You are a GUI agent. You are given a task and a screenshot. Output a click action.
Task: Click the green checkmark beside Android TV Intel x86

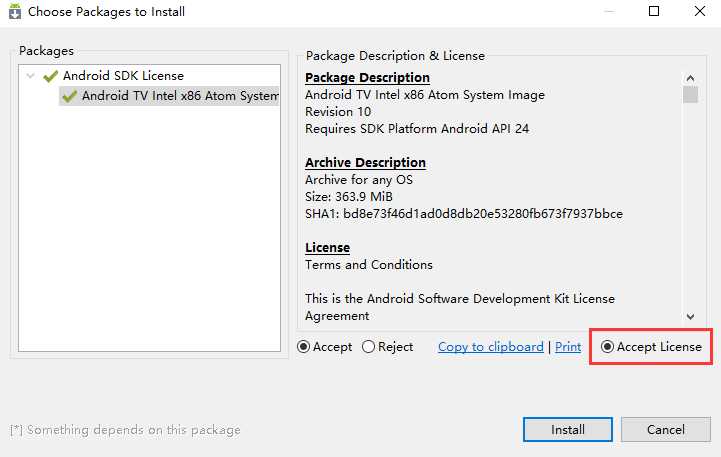[69, 96]
